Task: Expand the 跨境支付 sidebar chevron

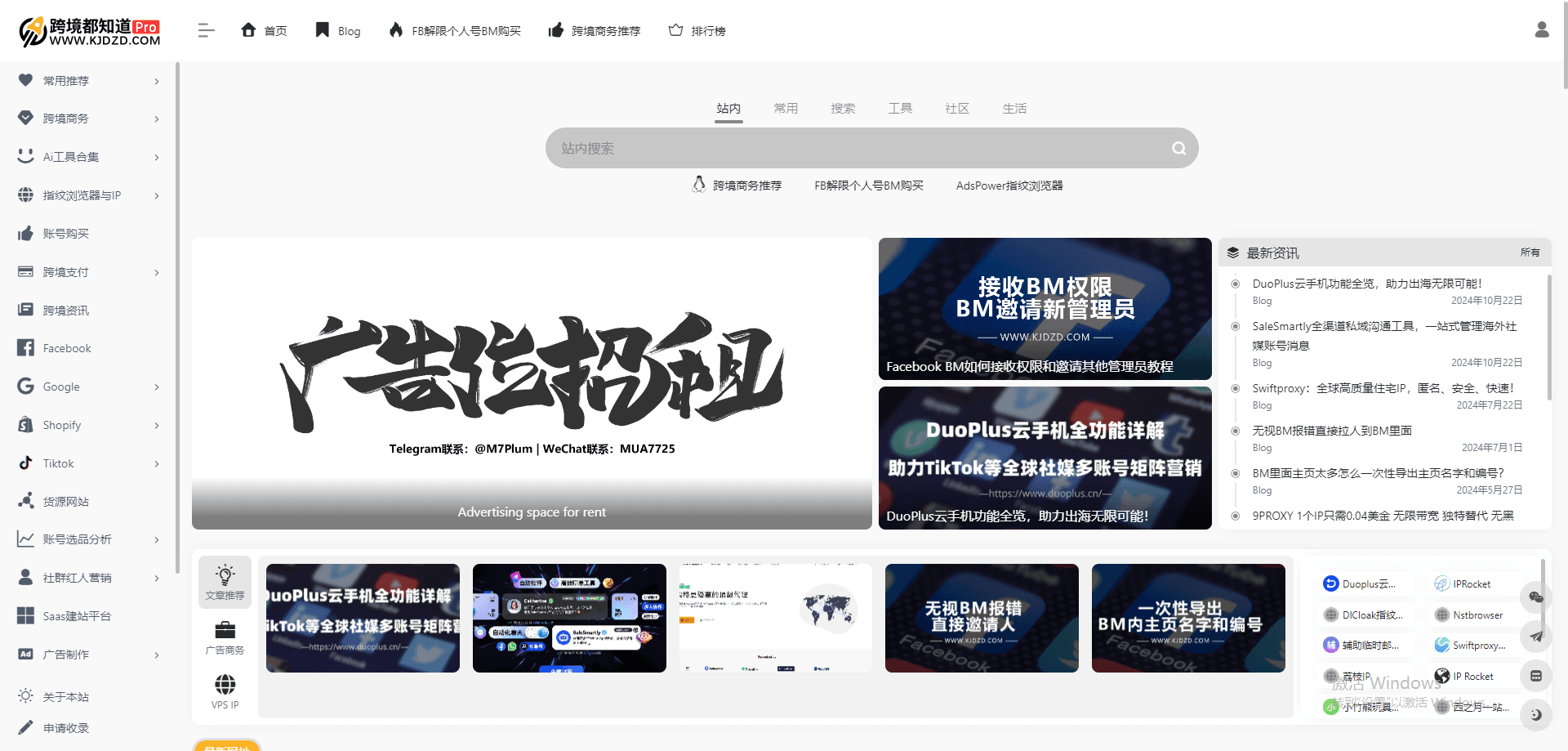Action: click(157, 273)
